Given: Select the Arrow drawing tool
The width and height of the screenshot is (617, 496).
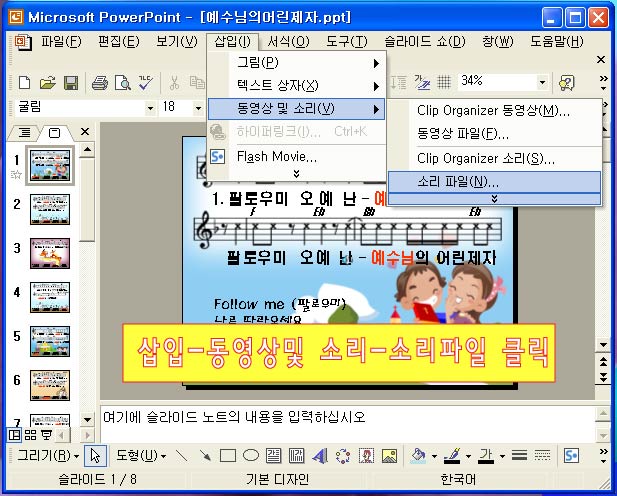Looking at the screenshot, I should click(x=205, y=456).
